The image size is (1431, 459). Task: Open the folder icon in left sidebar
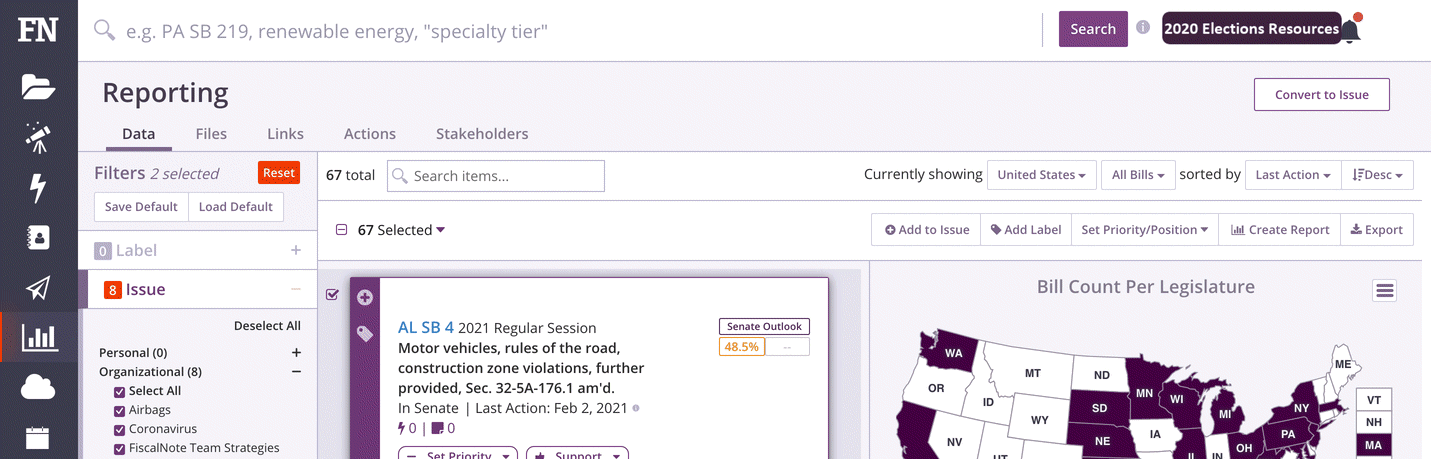(x=38, y=87)
